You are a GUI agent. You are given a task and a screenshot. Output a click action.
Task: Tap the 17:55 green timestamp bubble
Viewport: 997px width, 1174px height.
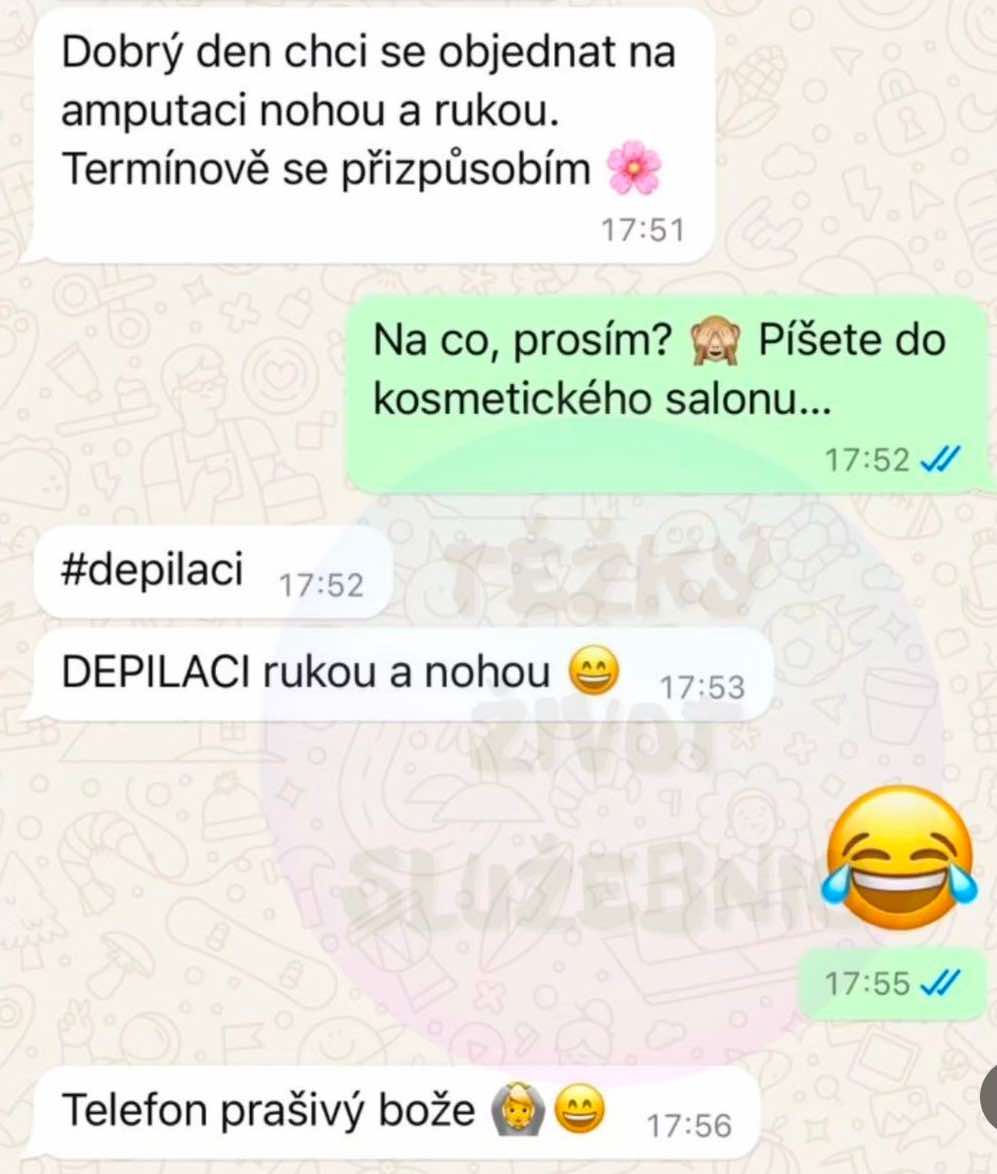[x=892, y=984]
